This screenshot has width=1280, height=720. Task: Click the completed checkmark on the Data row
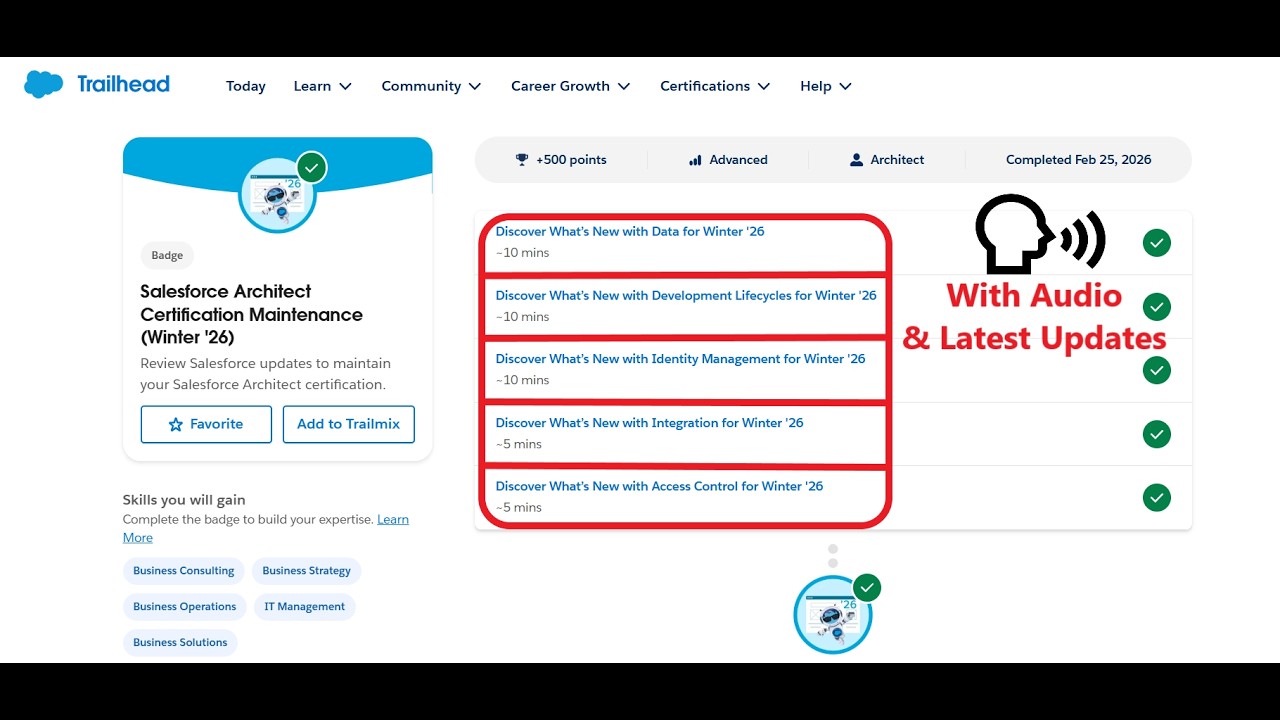pos(1157,243)
